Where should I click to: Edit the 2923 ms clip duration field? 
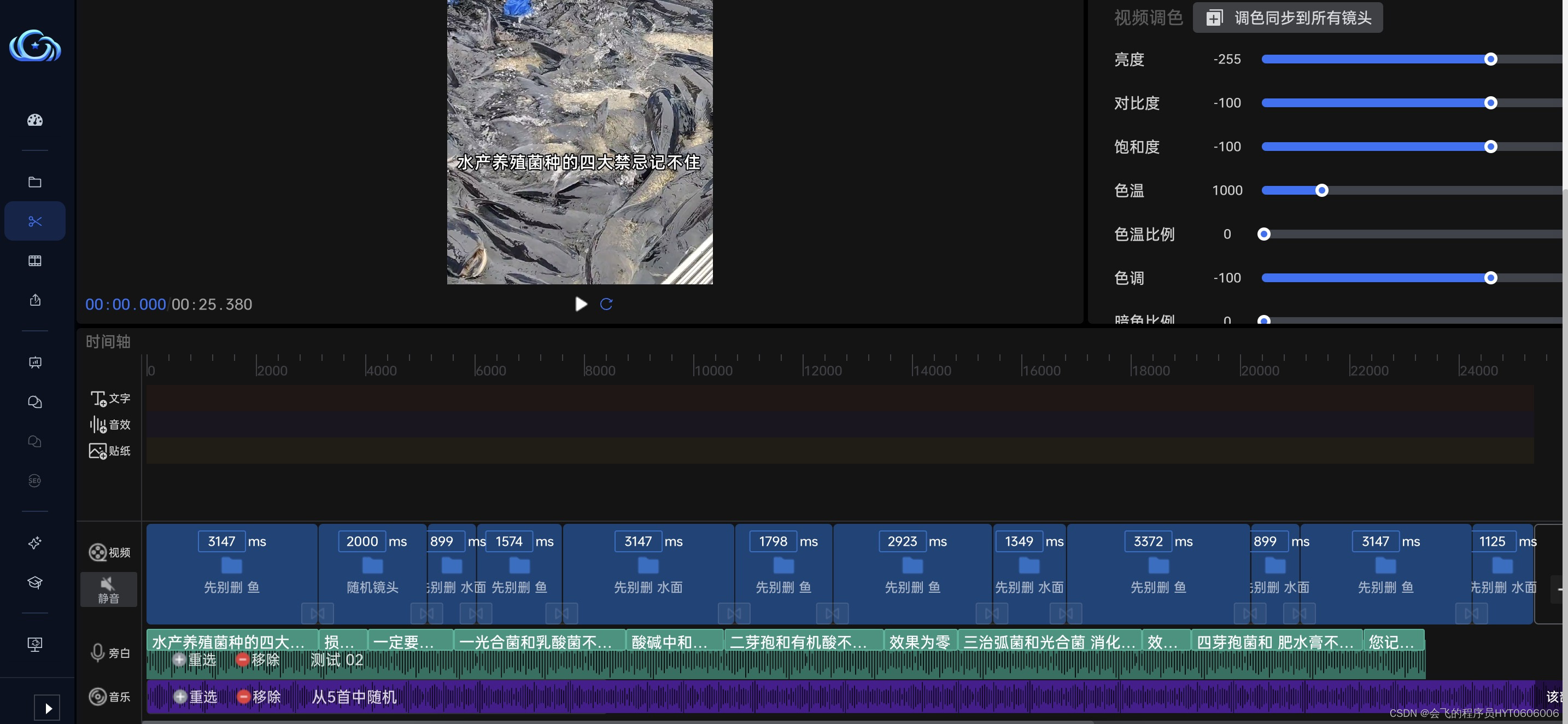point(902,541)
